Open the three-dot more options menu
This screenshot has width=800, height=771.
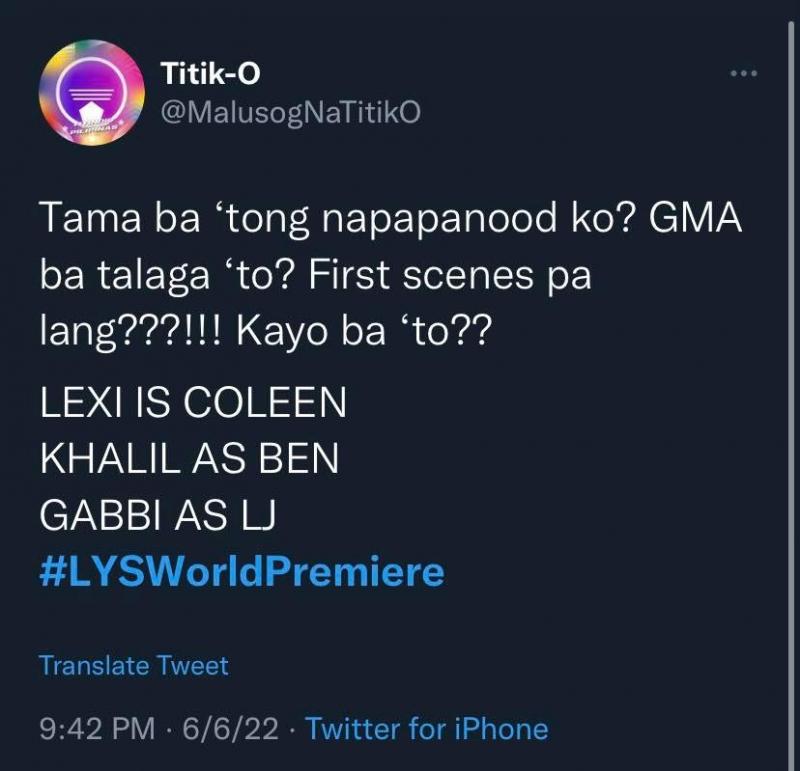tap(742, 76)
